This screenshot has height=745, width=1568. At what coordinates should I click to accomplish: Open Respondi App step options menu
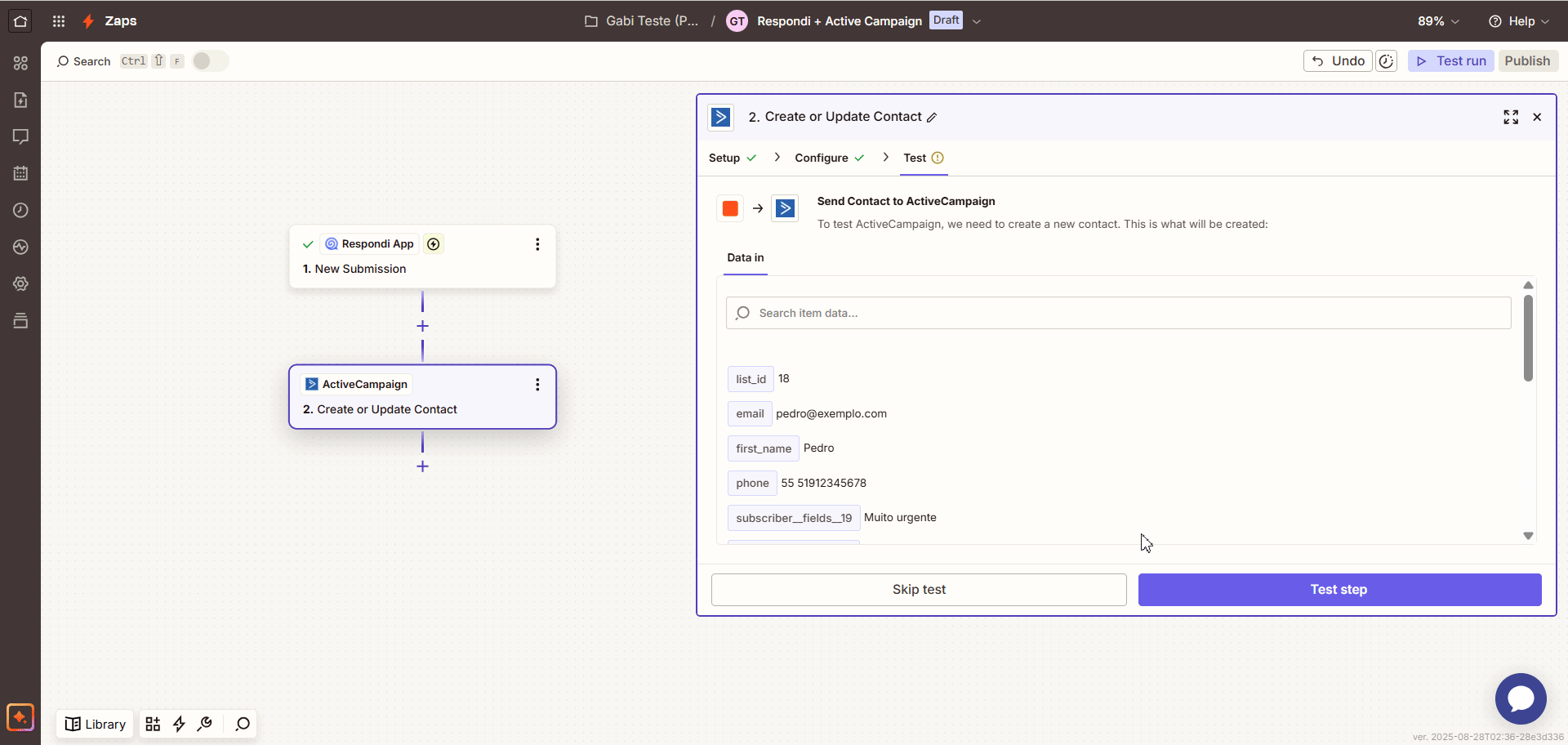click(x=537, y=244)
